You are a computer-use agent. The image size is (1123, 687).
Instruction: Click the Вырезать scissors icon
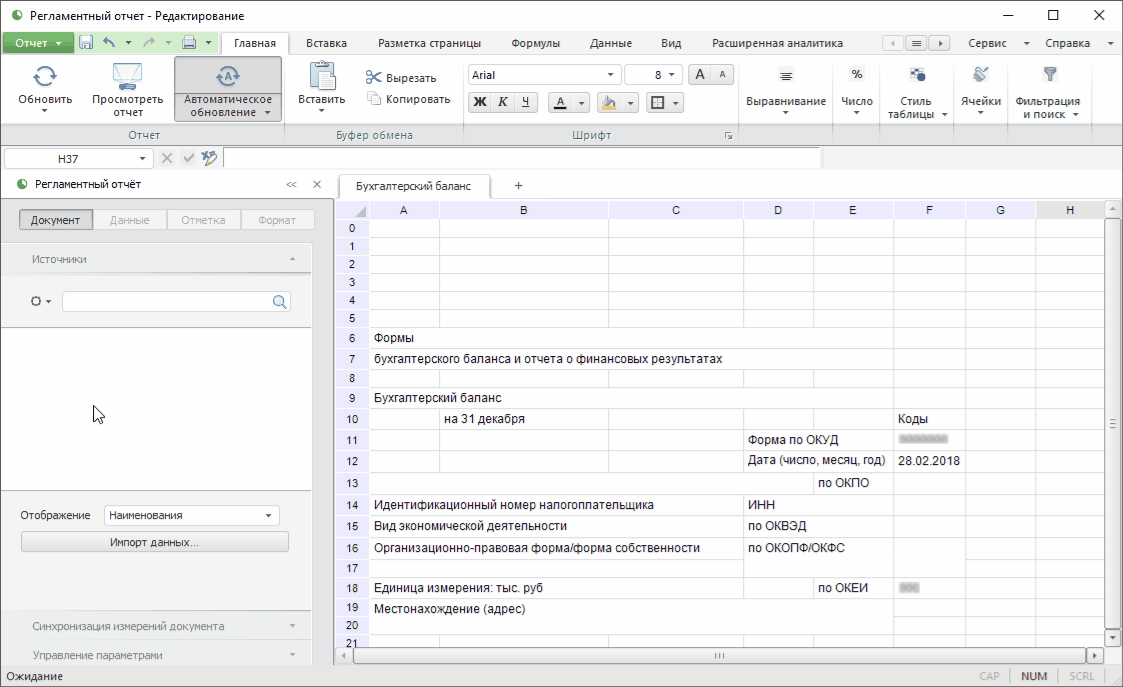pyautogui.click(x=374, y=78)
